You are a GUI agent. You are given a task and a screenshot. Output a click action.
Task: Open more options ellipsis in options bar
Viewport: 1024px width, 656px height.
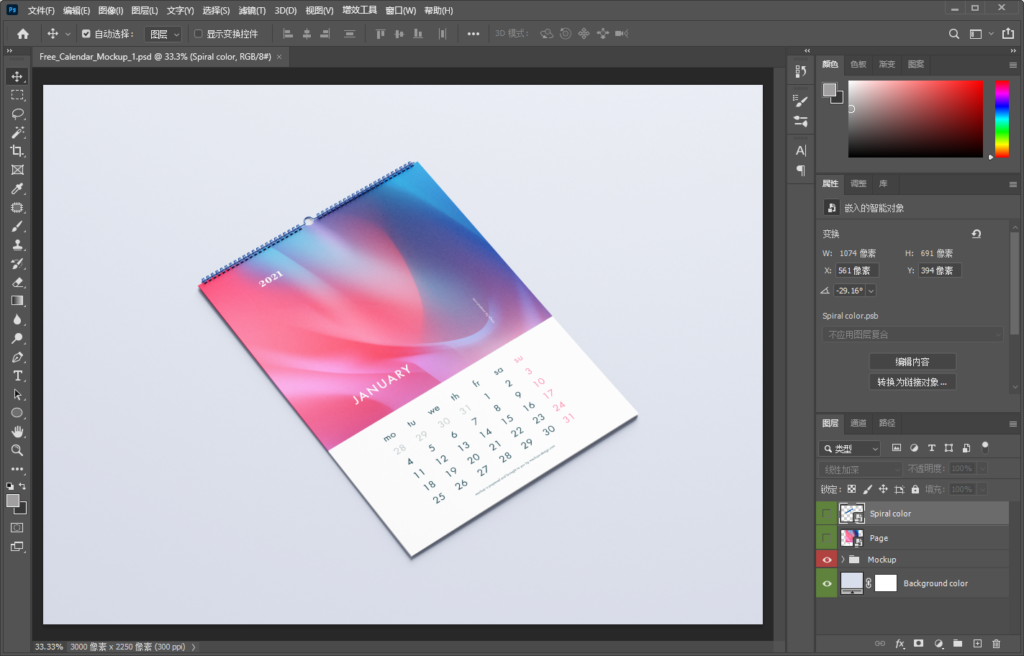(473, 34)
